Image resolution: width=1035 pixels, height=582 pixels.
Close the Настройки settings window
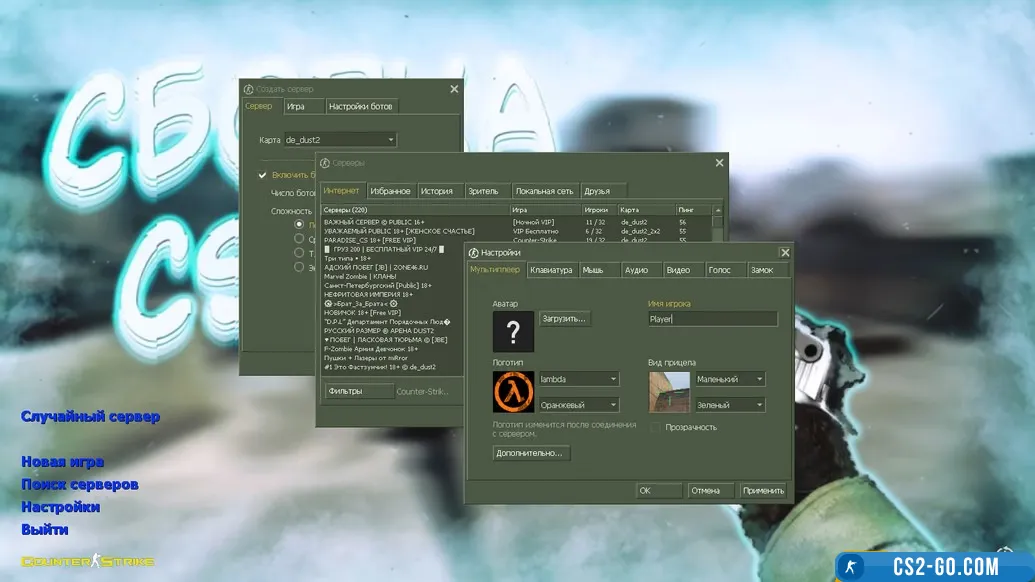tap(785, 253)
